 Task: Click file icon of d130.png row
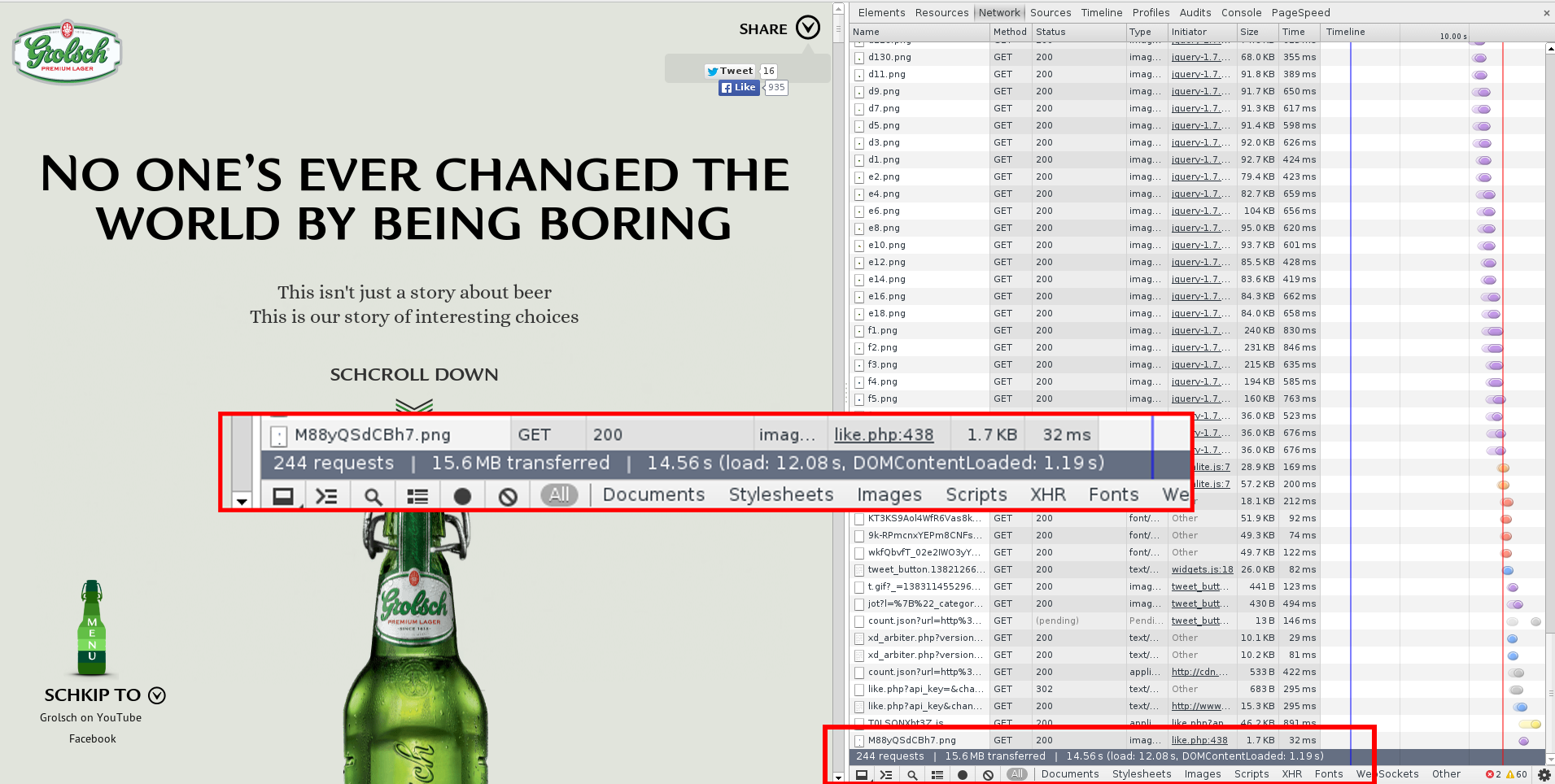(858, 58)
